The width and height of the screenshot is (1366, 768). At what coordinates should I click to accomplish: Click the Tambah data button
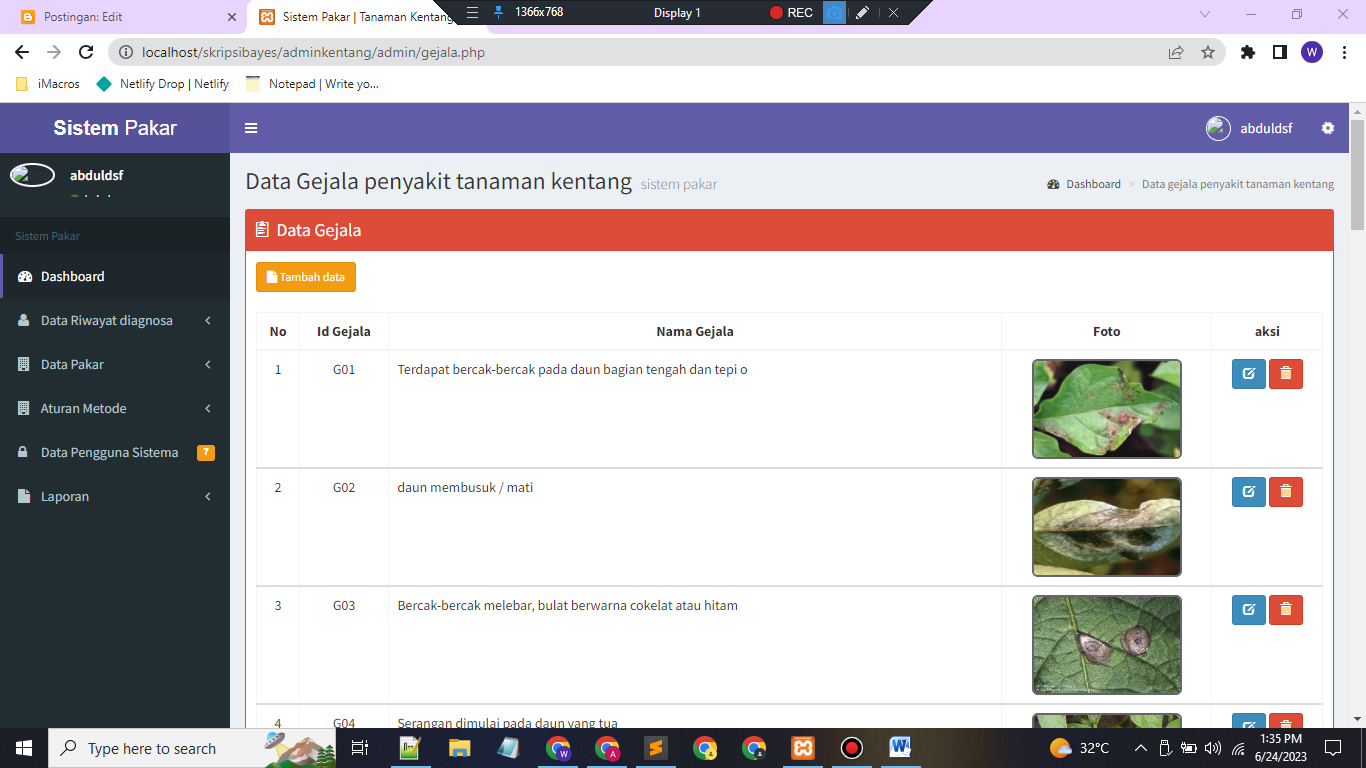click(306, 277)
